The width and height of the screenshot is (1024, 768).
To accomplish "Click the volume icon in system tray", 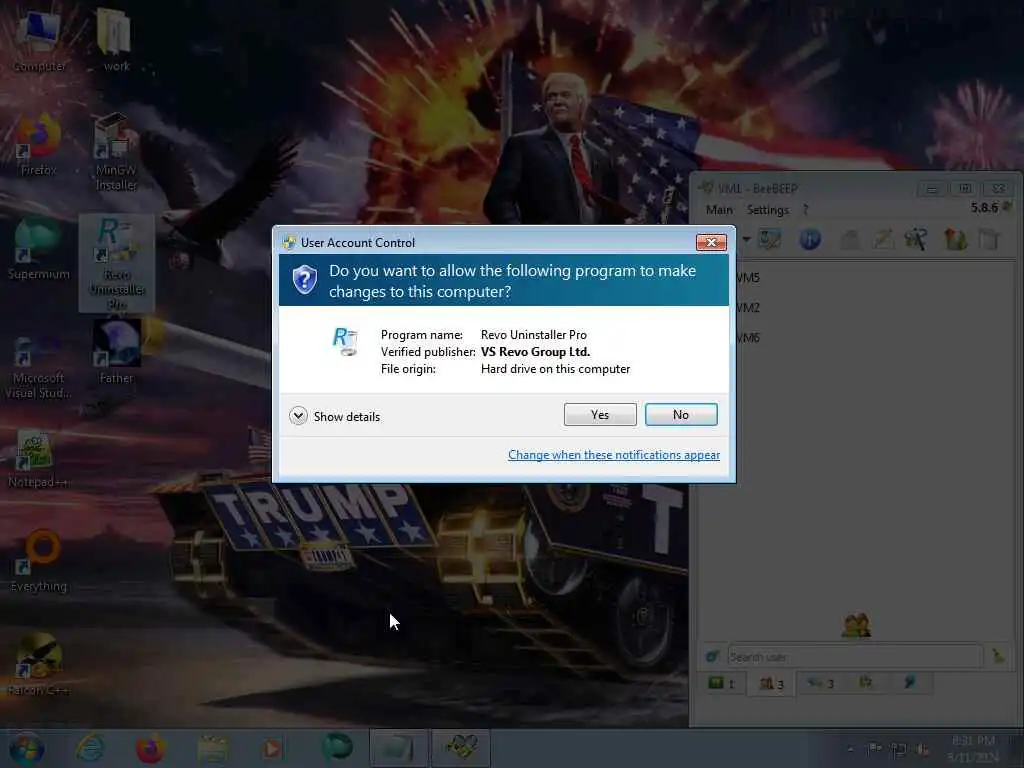I will point(922,749).
